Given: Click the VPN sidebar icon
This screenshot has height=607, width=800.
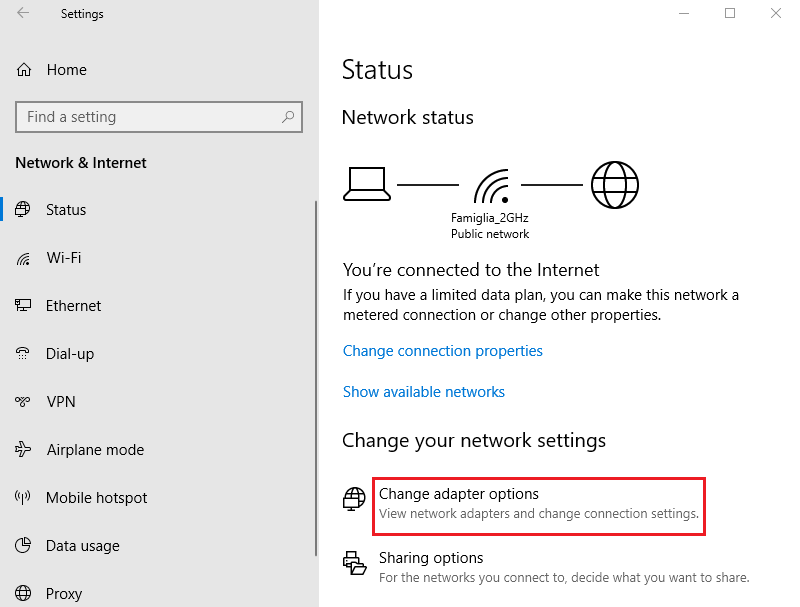Looking at the screenshot, I should click(x=23, y=402).
